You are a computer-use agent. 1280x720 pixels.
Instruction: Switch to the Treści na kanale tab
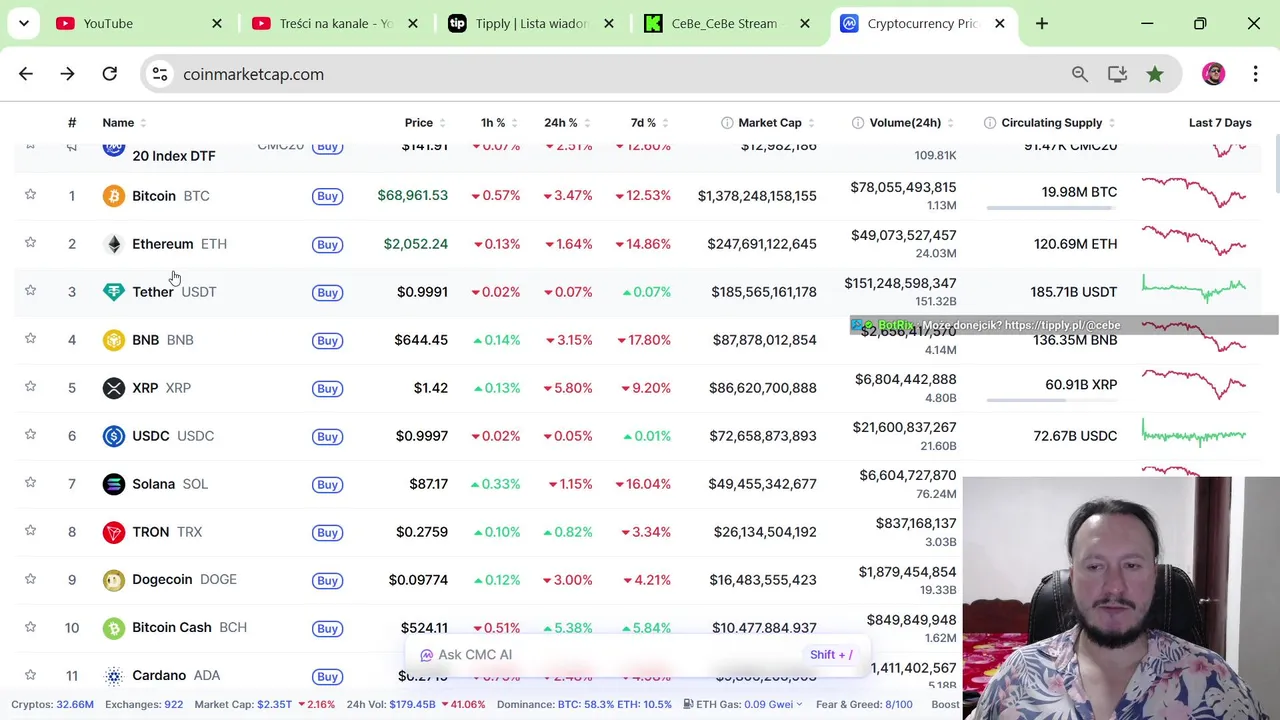click(336, 23)
